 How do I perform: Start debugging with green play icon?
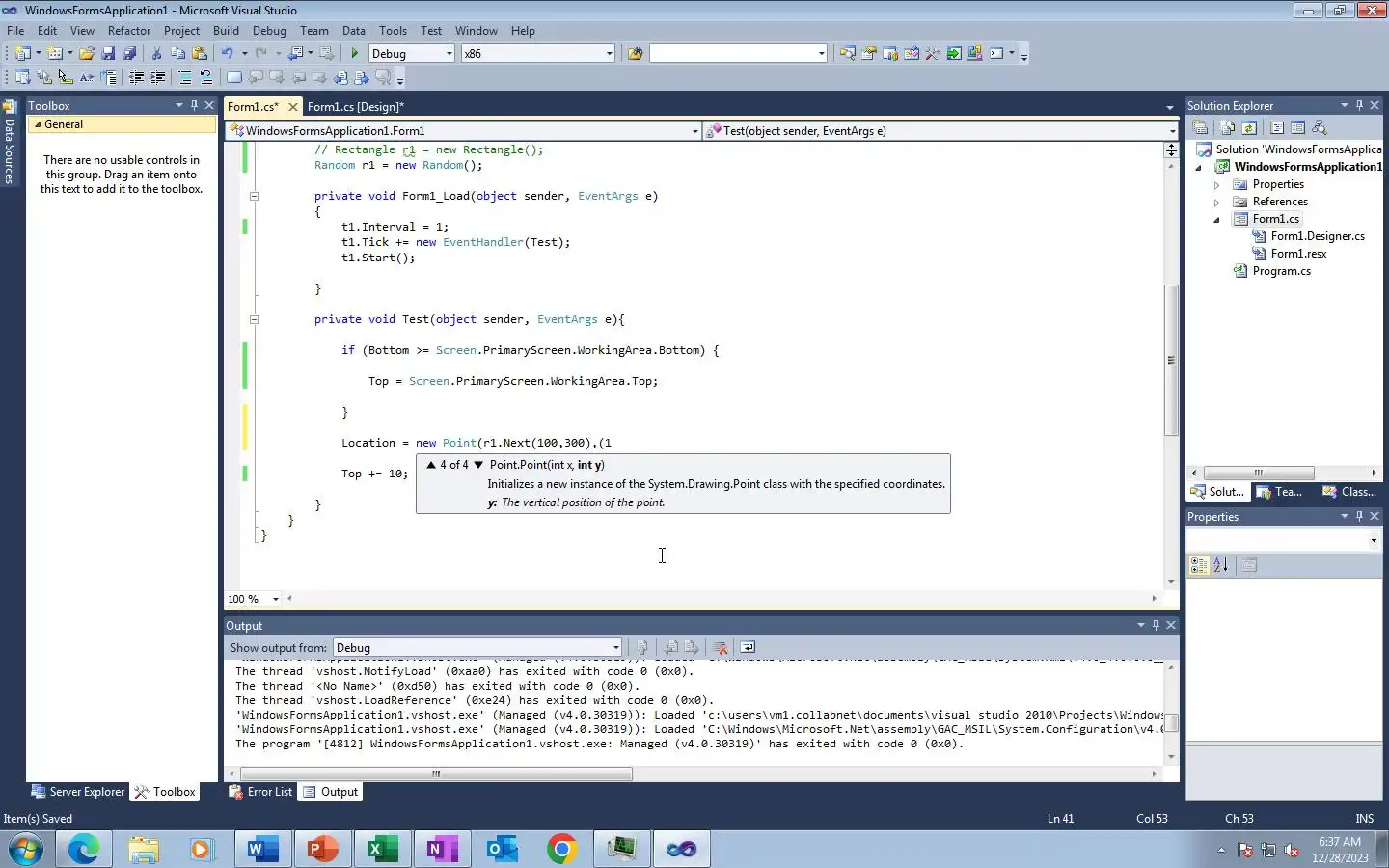(x=355, y=54)
